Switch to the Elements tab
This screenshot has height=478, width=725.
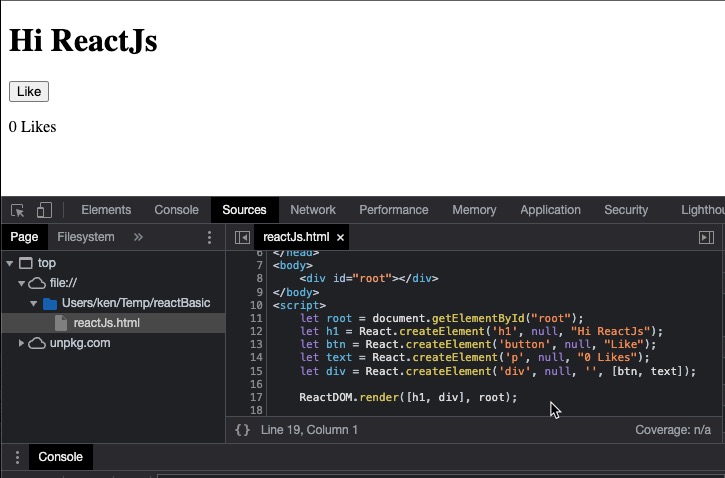point(106,210)
